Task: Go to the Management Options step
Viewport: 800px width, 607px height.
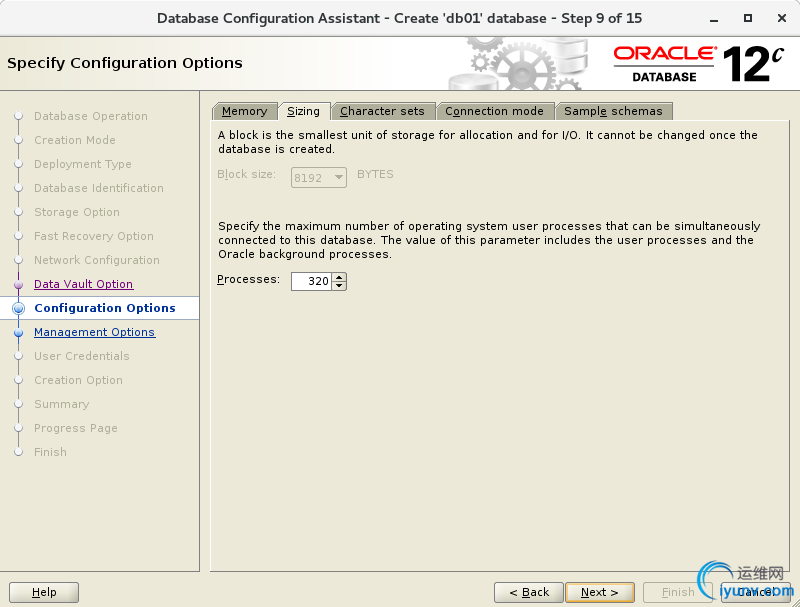Action: click(x=95, y=332)
